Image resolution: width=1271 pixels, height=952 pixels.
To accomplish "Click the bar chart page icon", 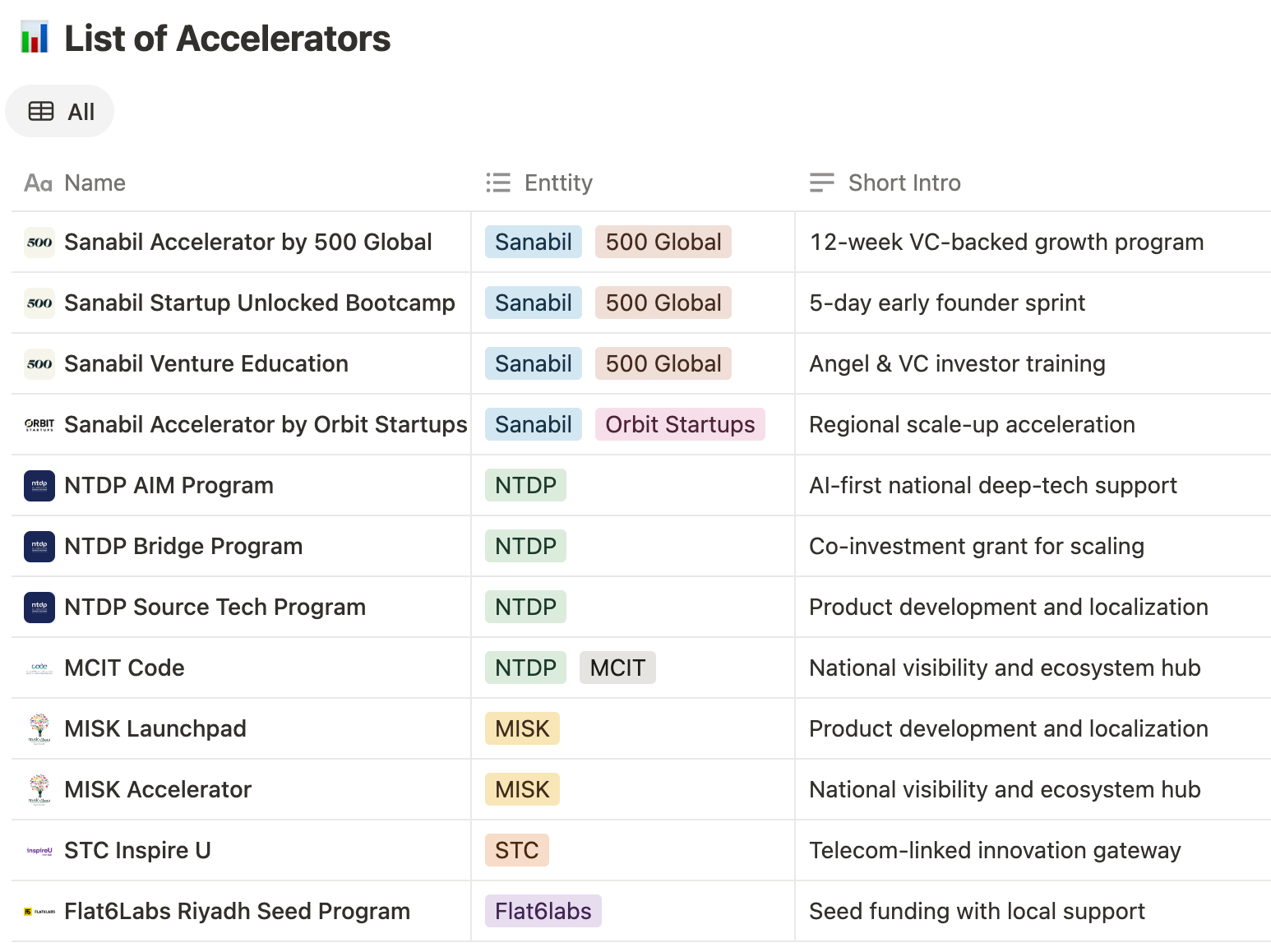I will (35, 38).
